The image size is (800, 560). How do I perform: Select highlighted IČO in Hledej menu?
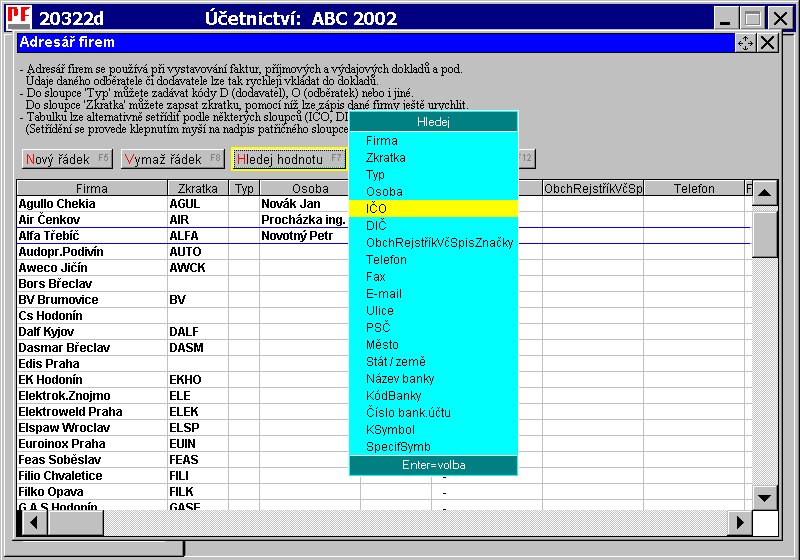[x=433, y=208]
